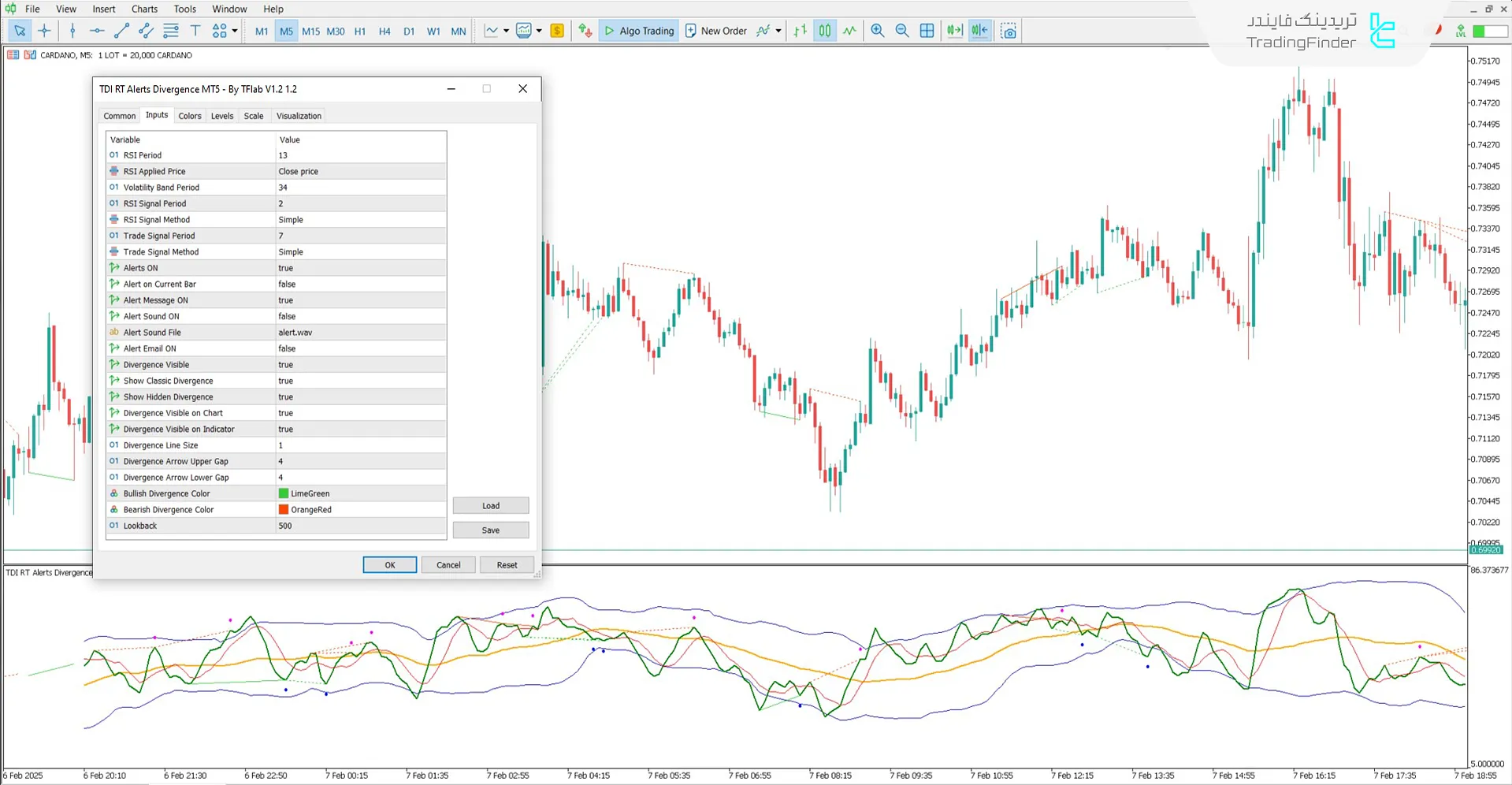This screenshot has width=1512, height=785.
Task: Switch timeframe to H4
Action: coord(385,31)
